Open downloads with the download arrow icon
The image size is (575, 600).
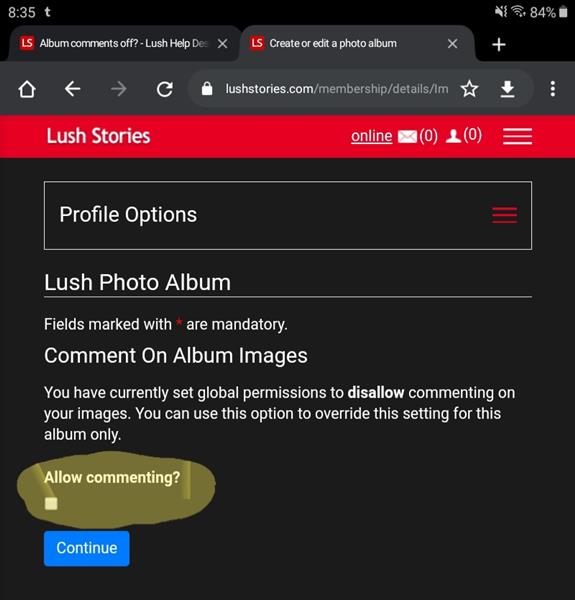pos(507,89)
